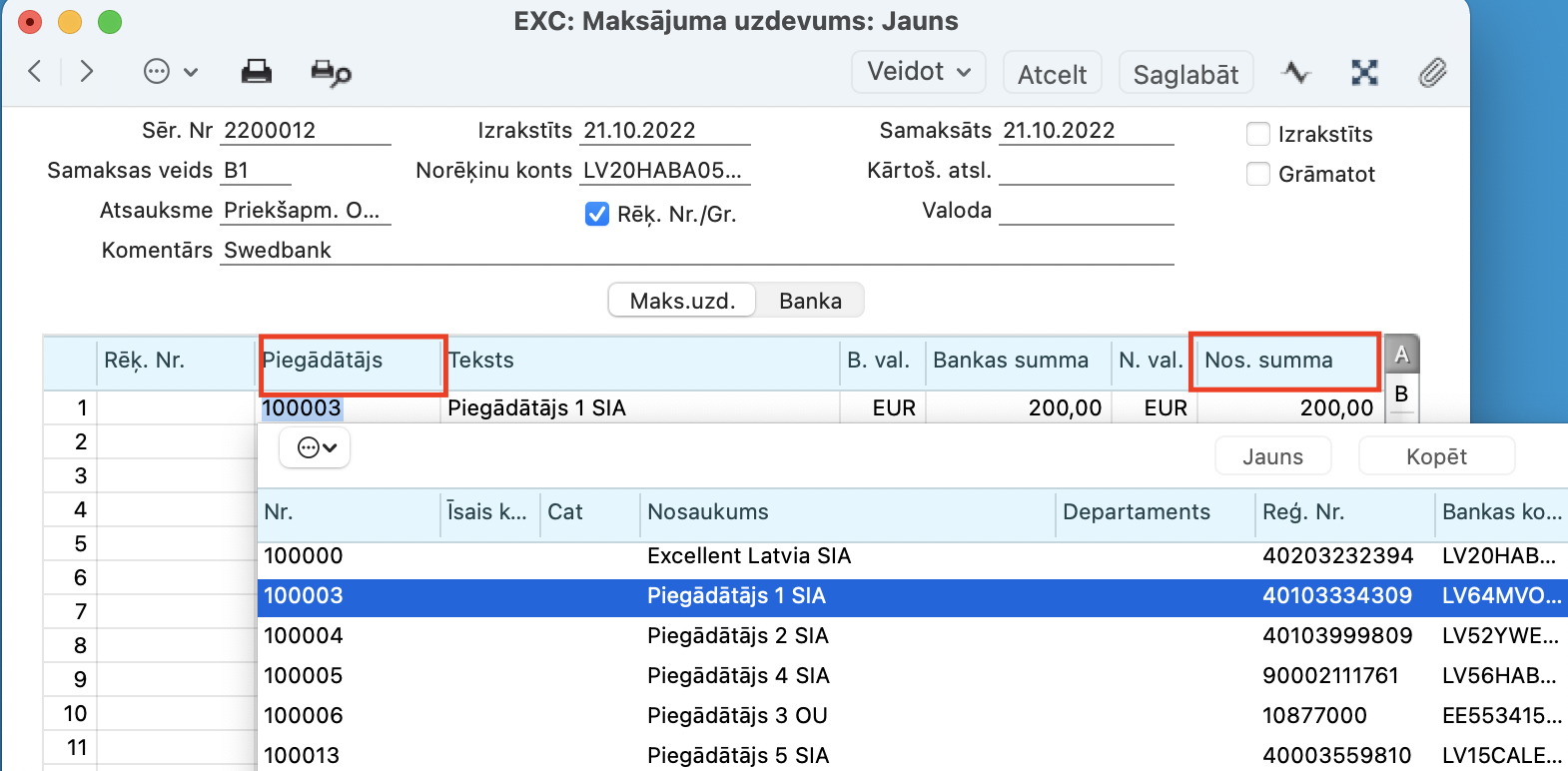The width and height of the screenshot is (1568, 771).
Task: Go to the previous record arrow
Action: click(35, 71)
